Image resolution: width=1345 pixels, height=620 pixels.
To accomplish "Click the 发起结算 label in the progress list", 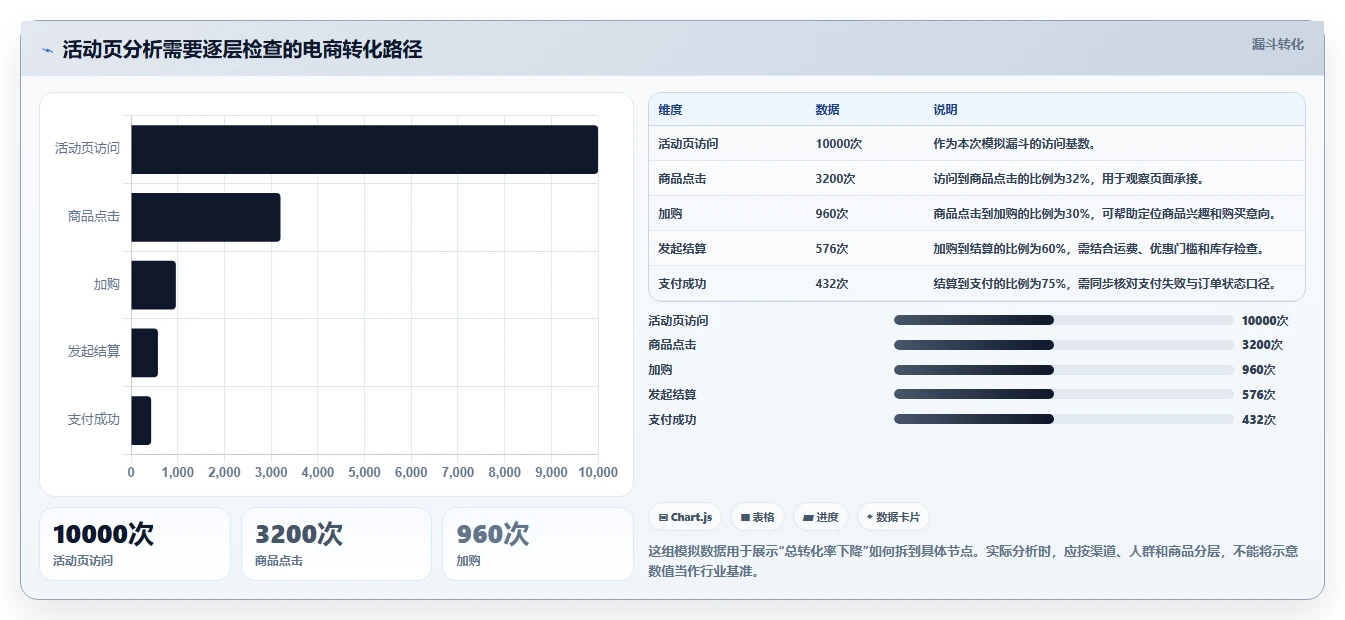I will click(x=672, y=395).
